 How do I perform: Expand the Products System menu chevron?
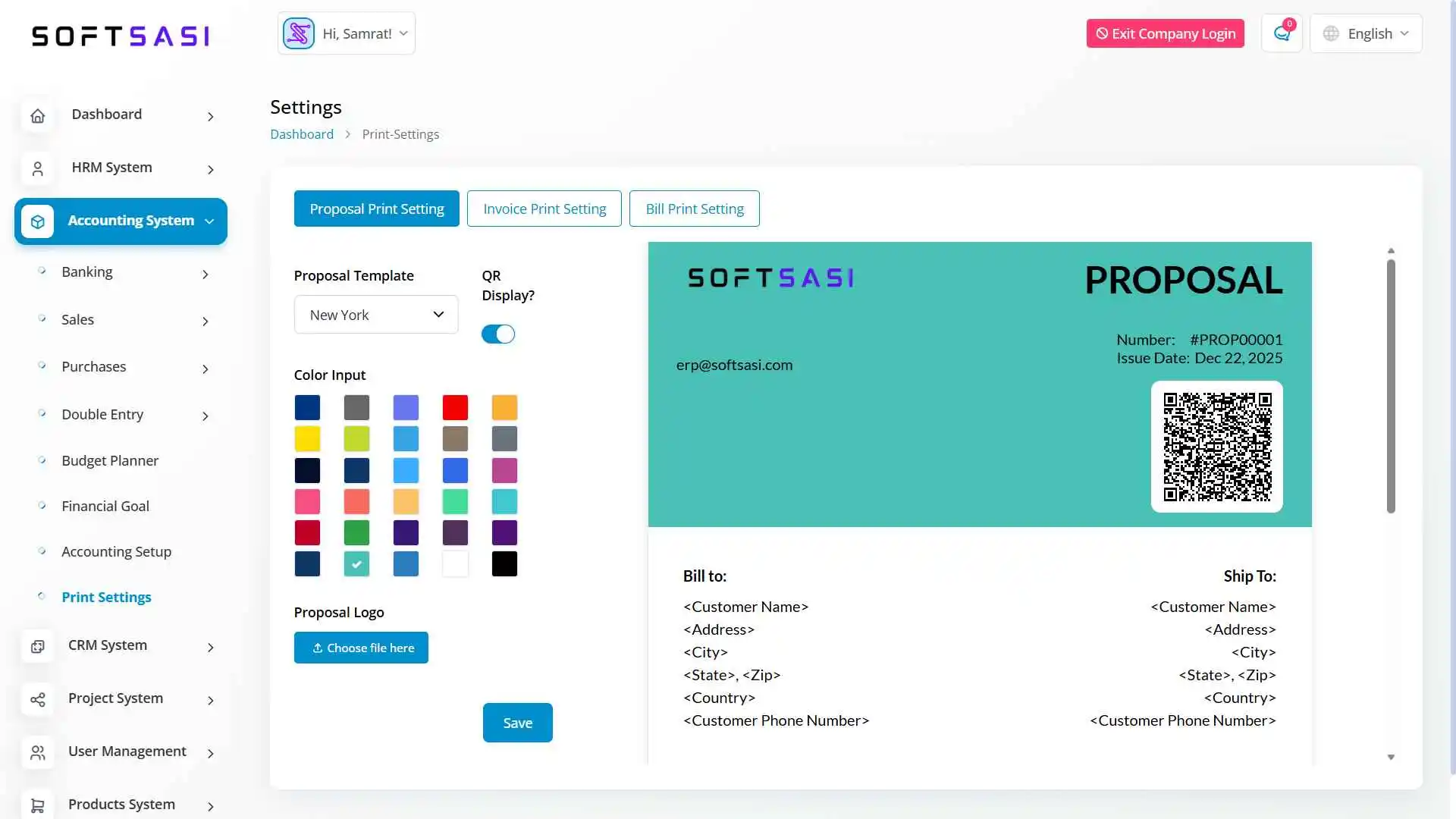(x=211, y=807)
